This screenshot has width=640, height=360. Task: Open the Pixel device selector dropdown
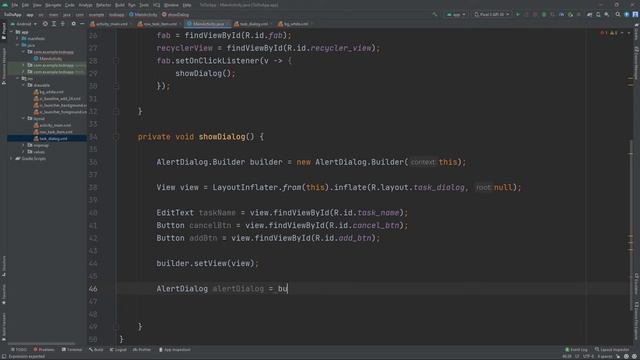[492, 14]
